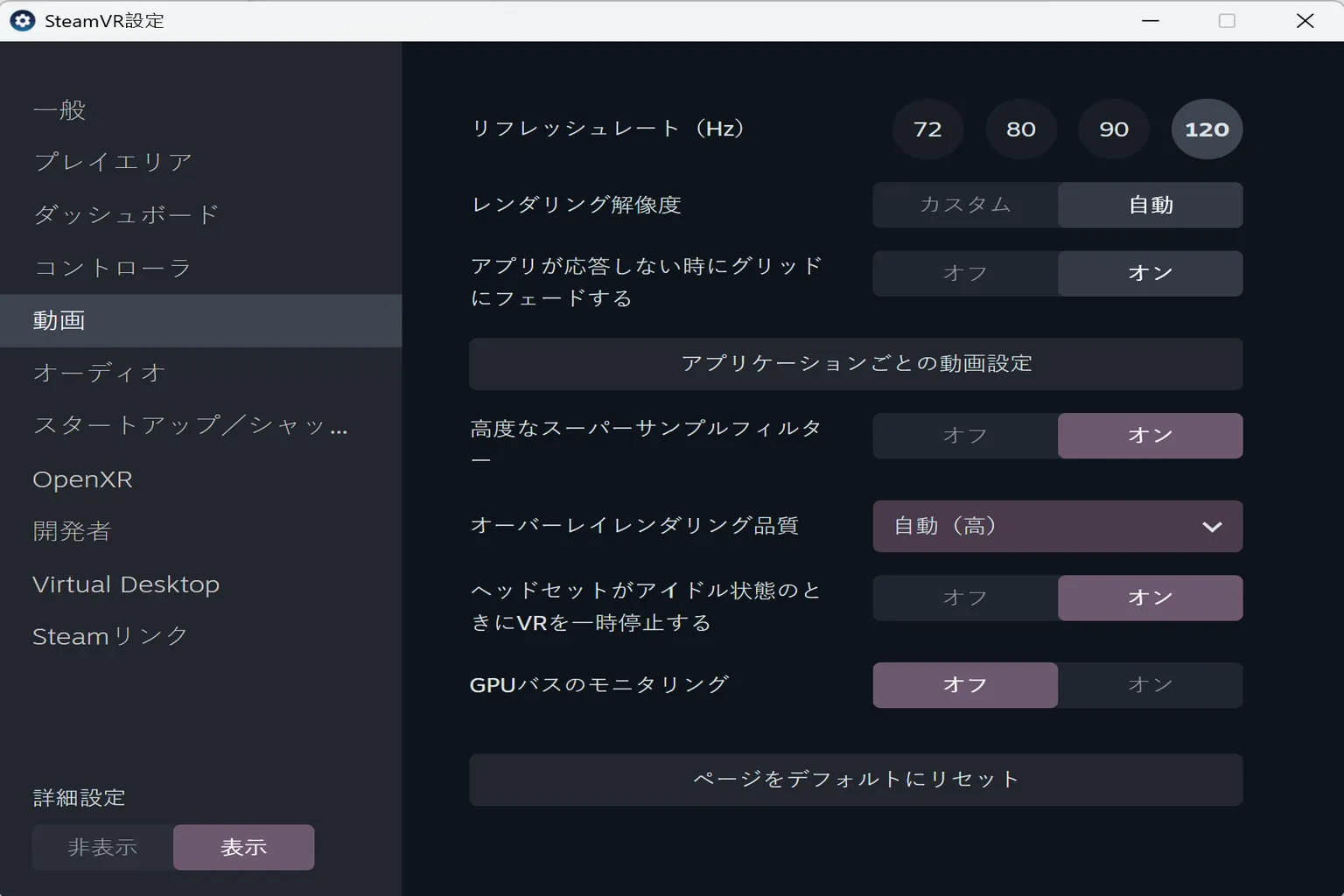
Task: Enable GPU bus monitoring
Action: [1150, 685]
